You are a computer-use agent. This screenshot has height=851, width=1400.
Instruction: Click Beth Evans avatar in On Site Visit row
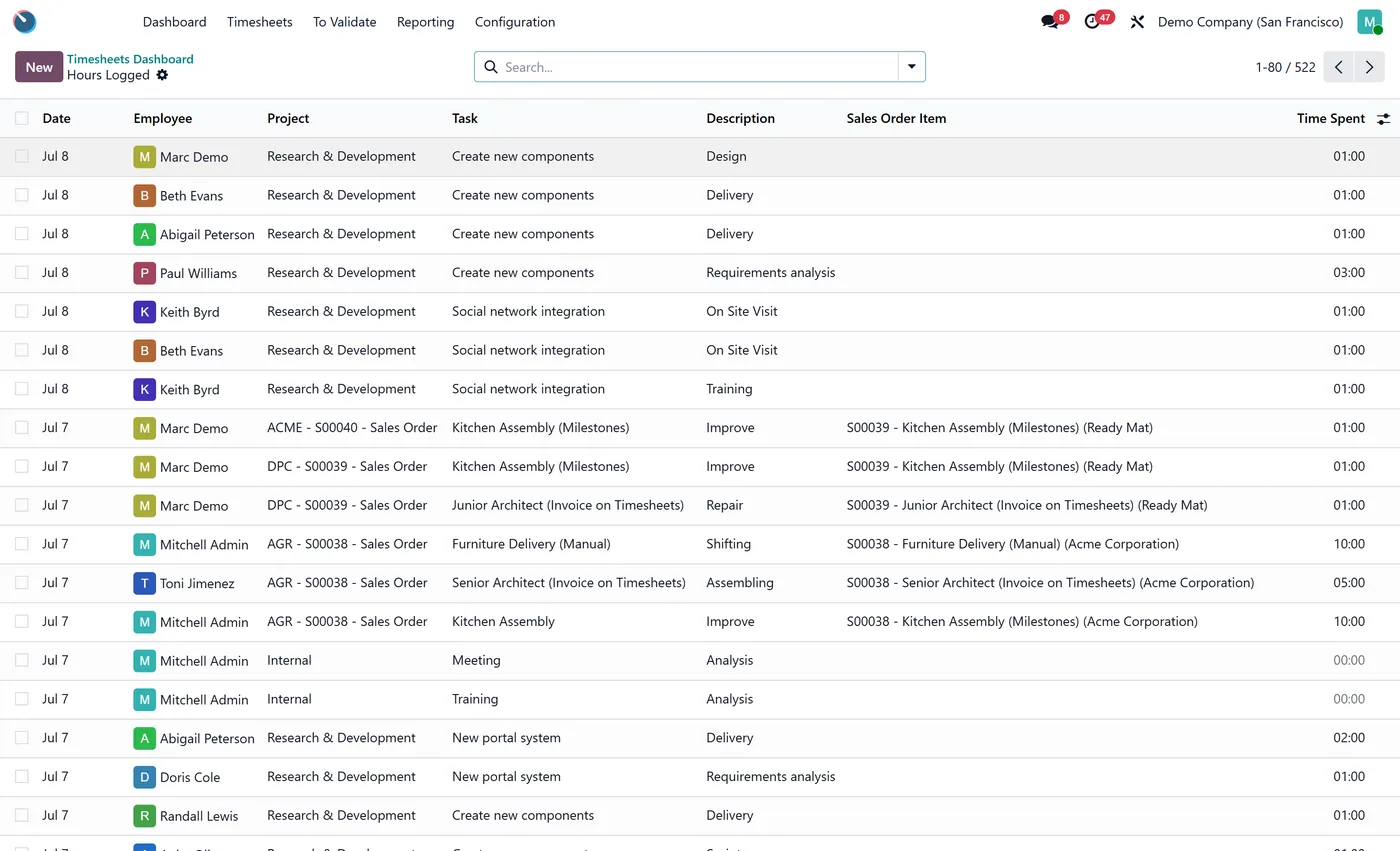coord(144,350)
